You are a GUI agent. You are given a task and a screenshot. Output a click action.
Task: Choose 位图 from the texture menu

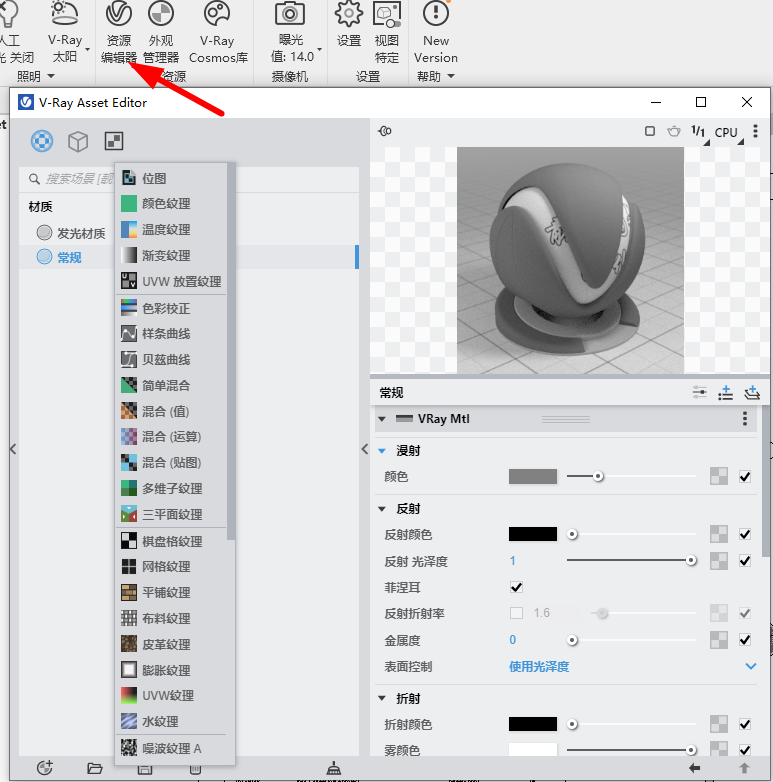171,178
